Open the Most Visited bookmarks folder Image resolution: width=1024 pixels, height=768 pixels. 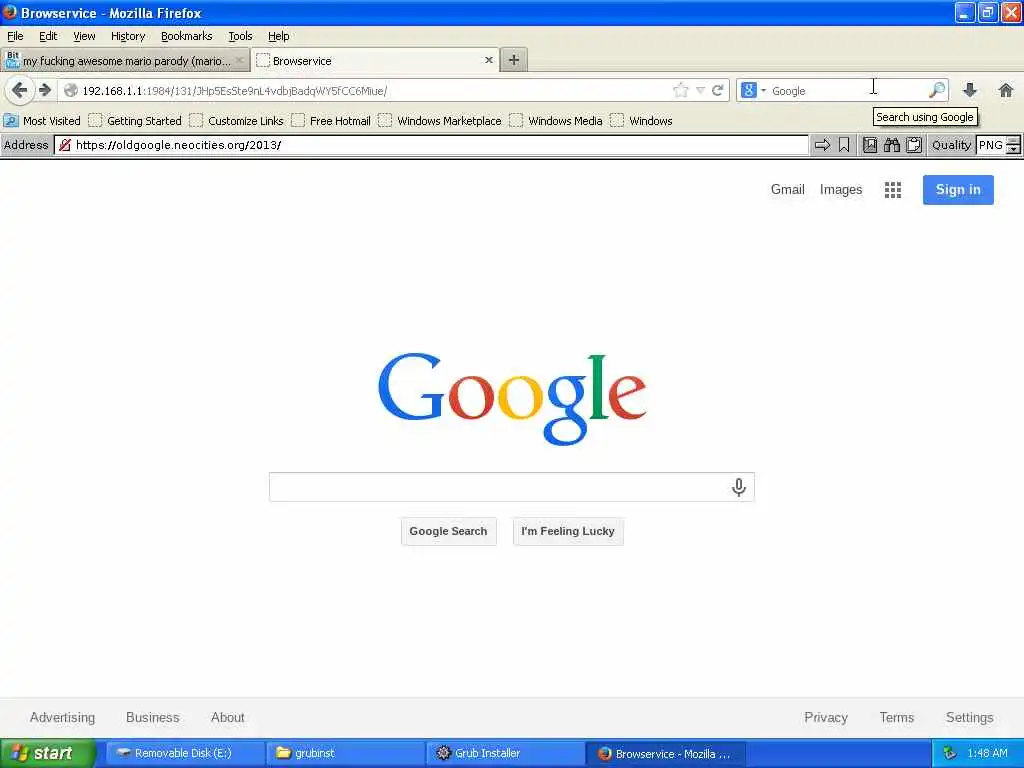[42, 121]
